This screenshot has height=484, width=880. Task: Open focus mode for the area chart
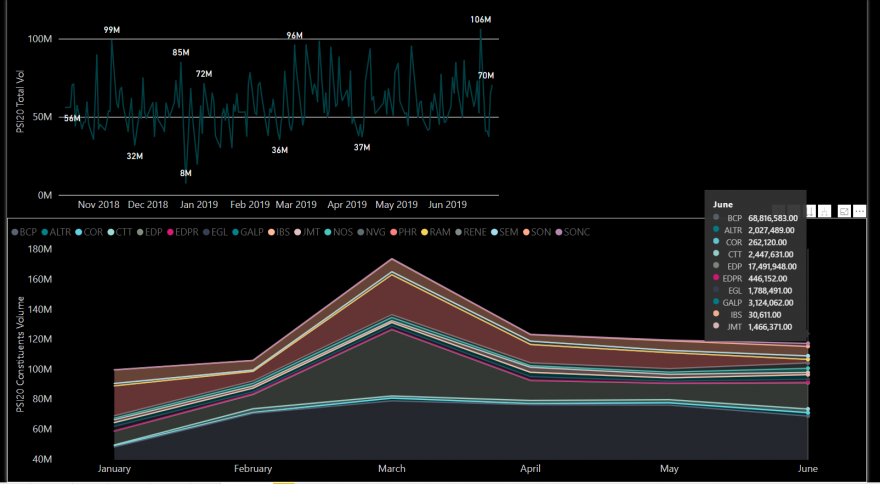(845, 211)
